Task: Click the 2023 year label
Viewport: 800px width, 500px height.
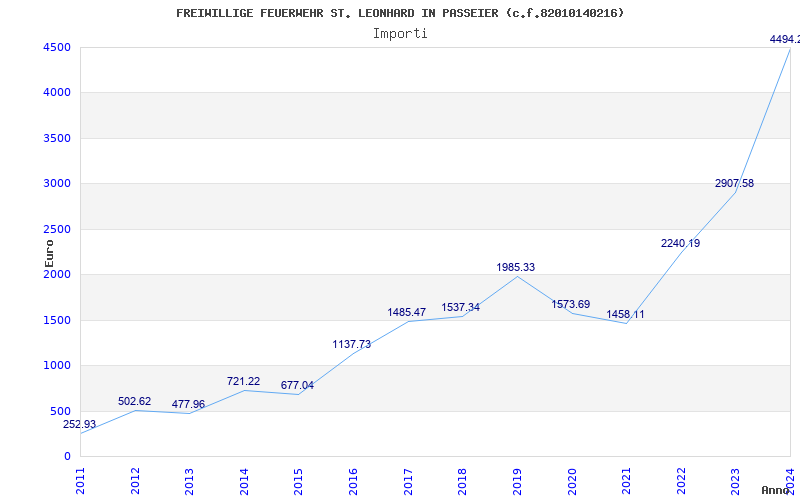Action: [x=735, y=482]
